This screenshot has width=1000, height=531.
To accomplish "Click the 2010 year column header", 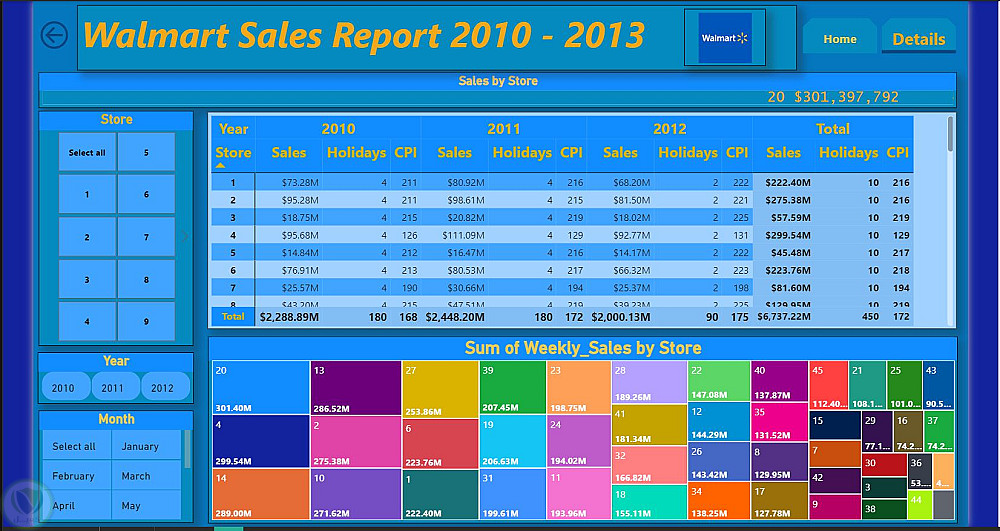I will [338, 129].
